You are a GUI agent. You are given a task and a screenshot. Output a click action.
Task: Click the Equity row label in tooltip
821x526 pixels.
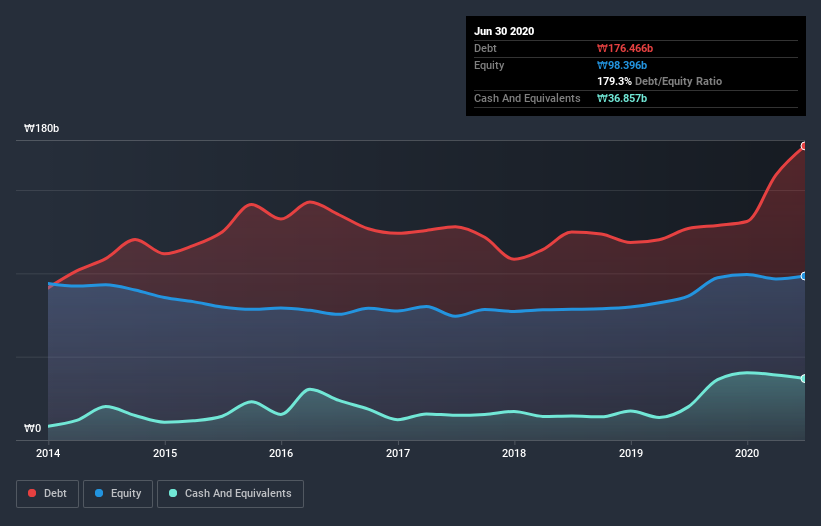pos(489,65)
